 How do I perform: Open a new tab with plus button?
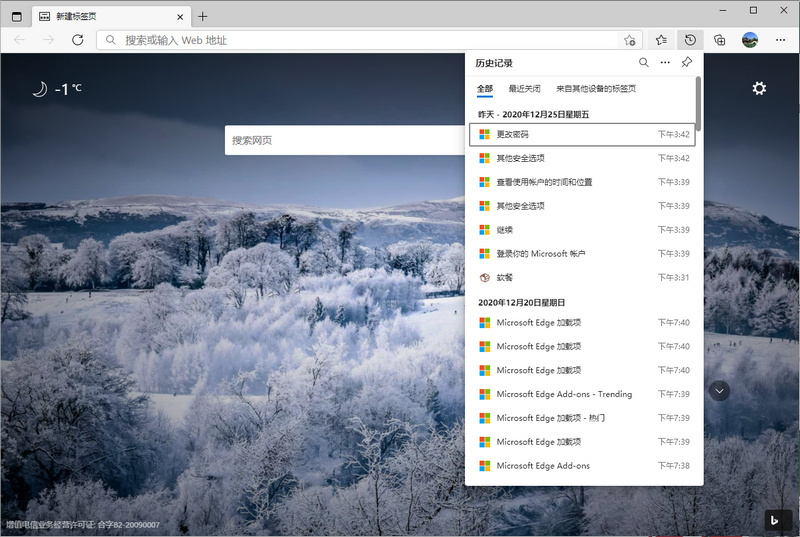click(x=203, y=17)
